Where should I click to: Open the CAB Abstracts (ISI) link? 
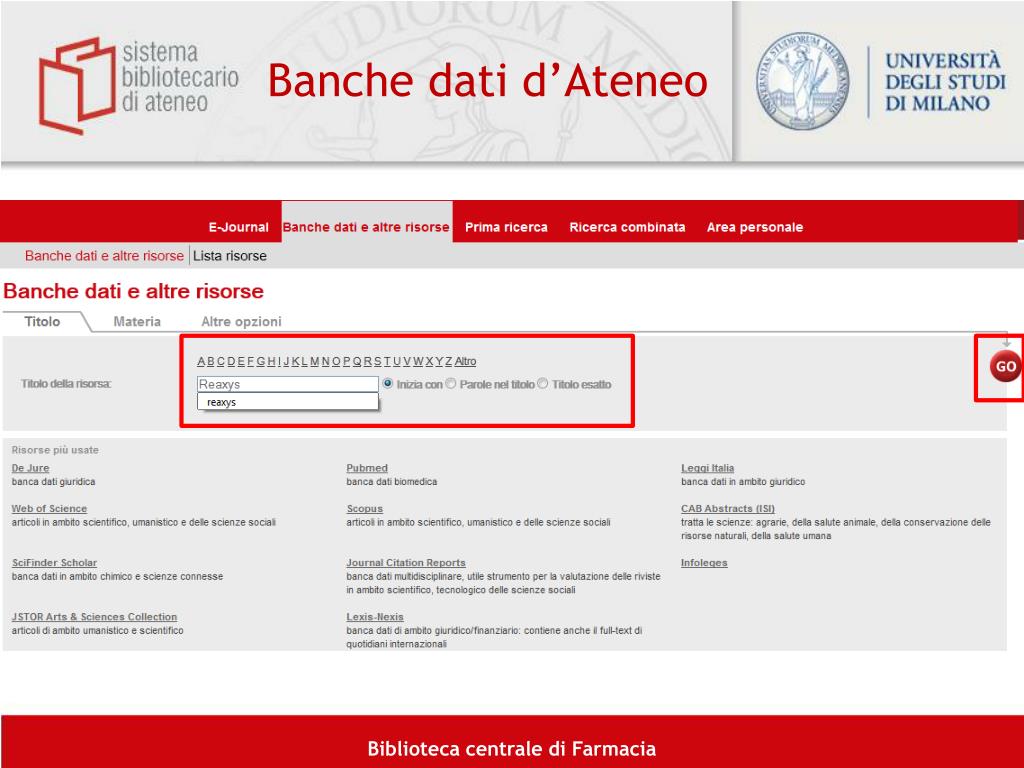tap(728, 509)
